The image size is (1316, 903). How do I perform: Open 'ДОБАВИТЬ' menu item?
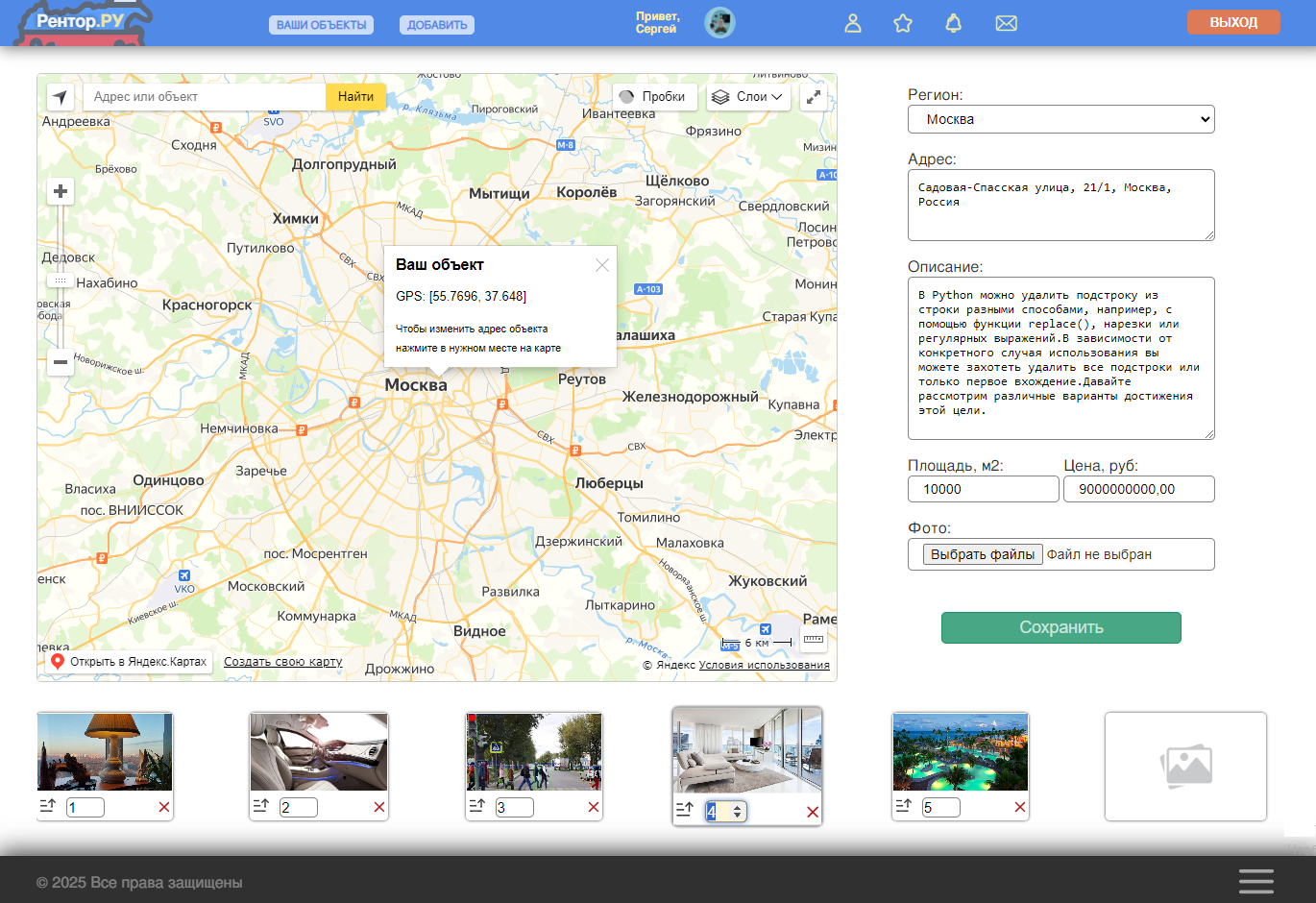[x=437, y=25]
